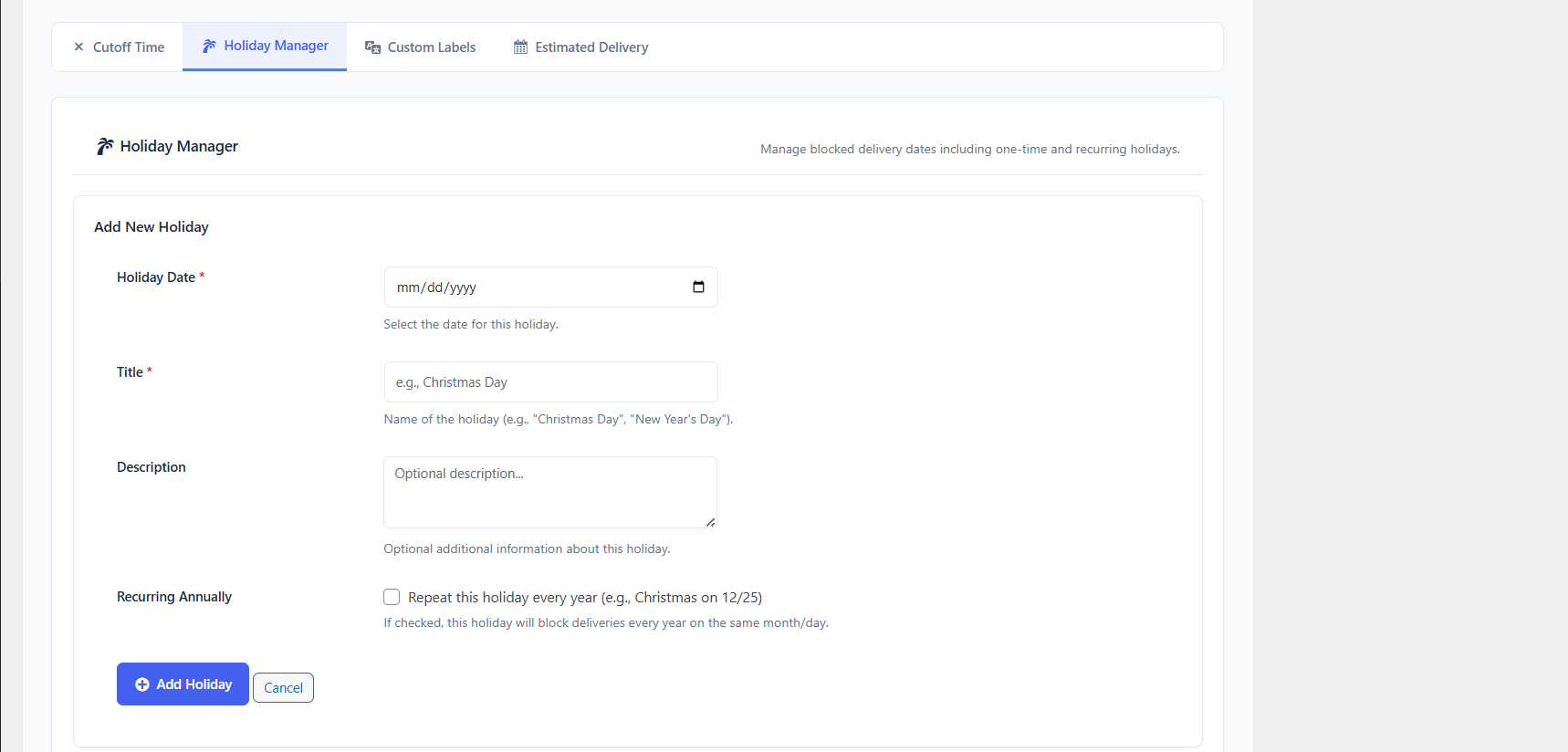
Task: Focus the holiday Title text field
Action: point(550,382)
